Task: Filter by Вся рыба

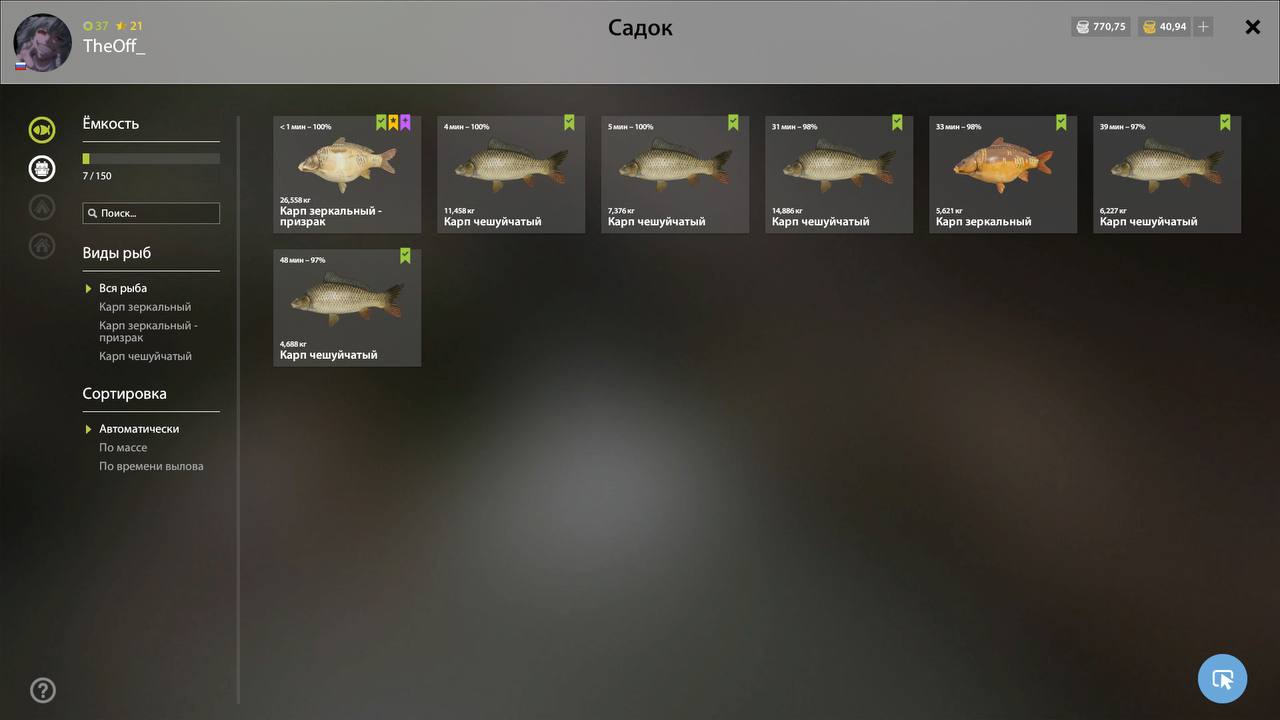Action: pyautogui.click(x=123, y=288)
